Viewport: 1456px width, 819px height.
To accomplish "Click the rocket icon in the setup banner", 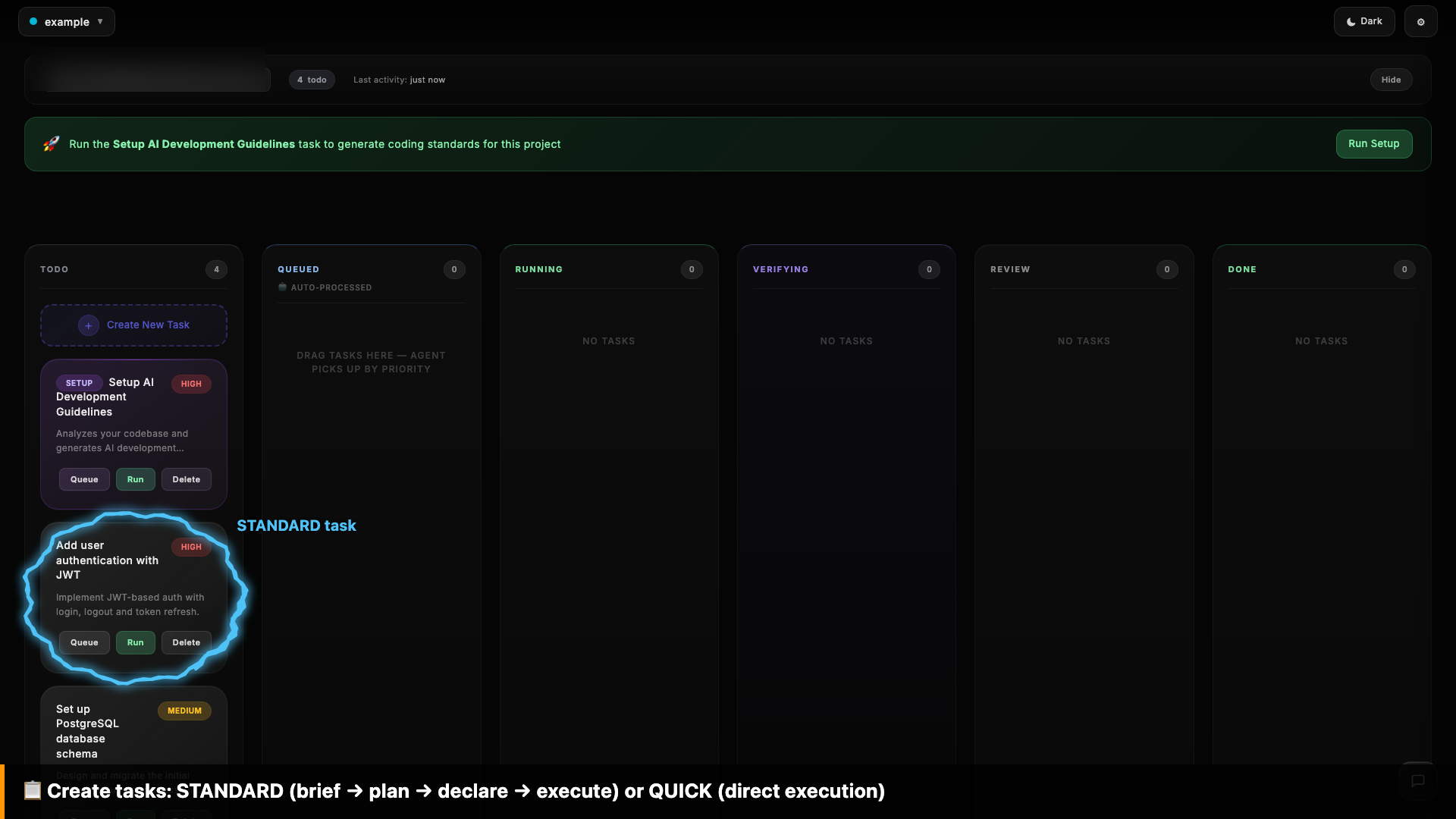I will tap(51, 143).
